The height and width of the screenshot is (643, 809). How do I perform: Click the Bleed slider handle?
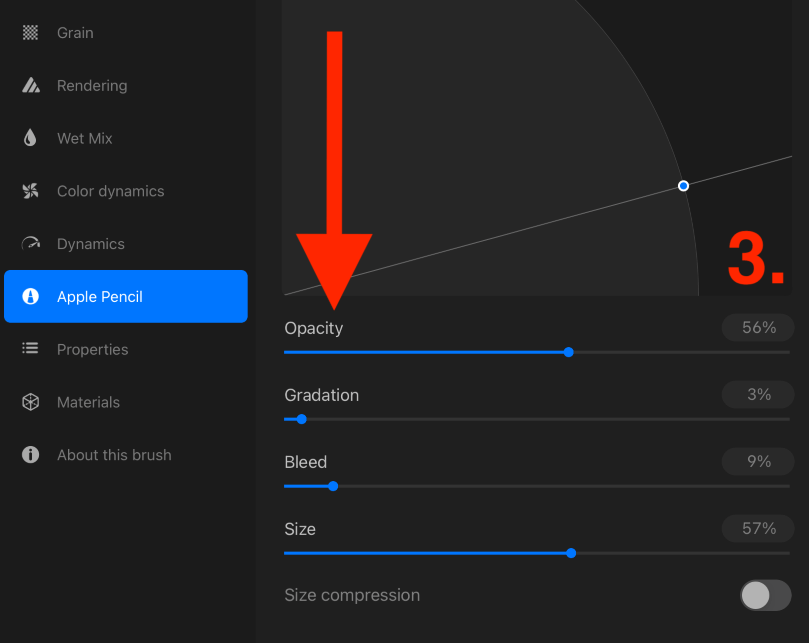[333, 486]
